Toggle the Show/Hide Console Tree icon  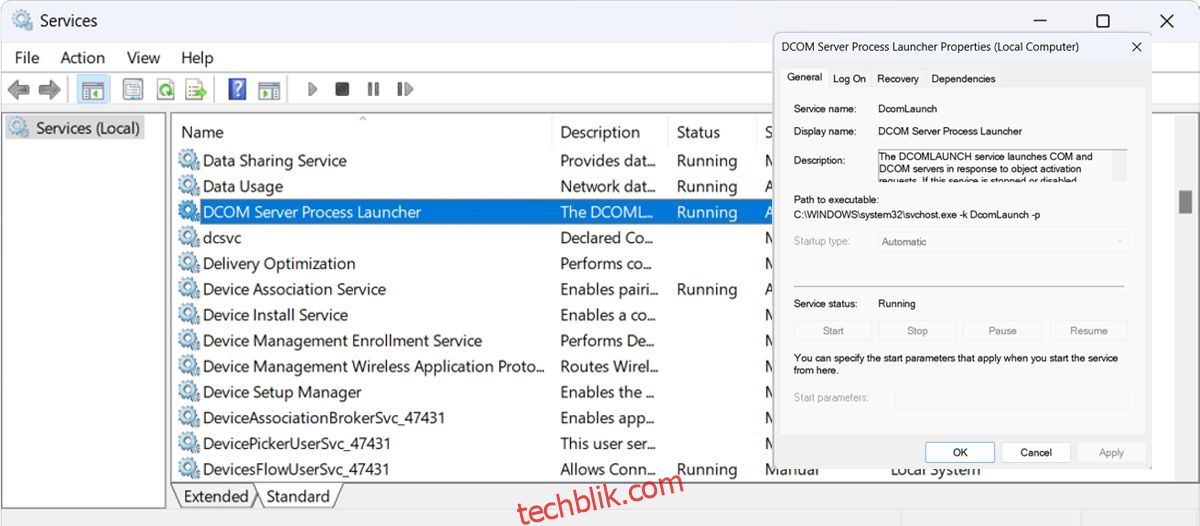point(93,90)
